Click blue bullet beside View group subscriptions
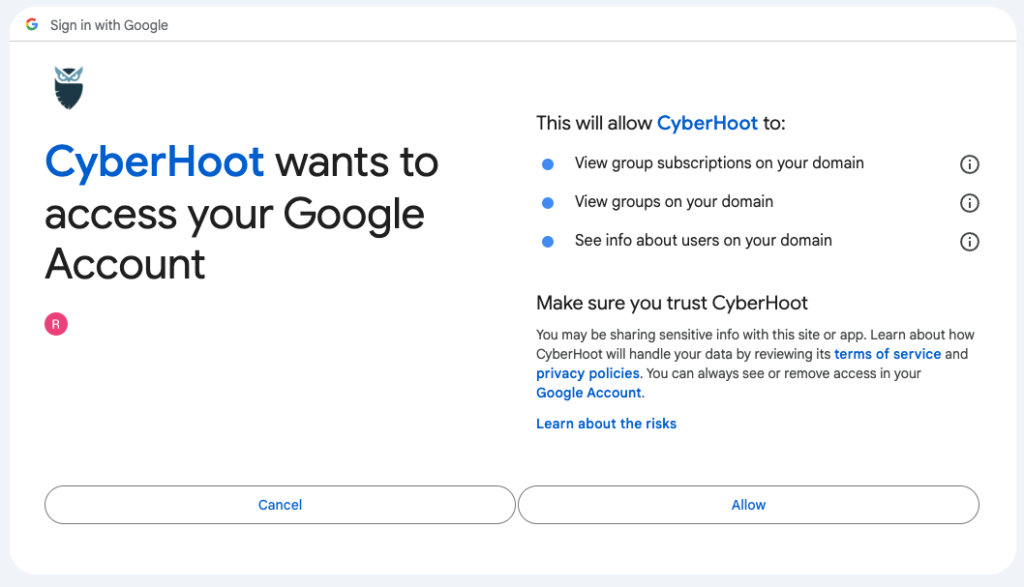This screenshot has width=1024, height=587. (548, 164)
